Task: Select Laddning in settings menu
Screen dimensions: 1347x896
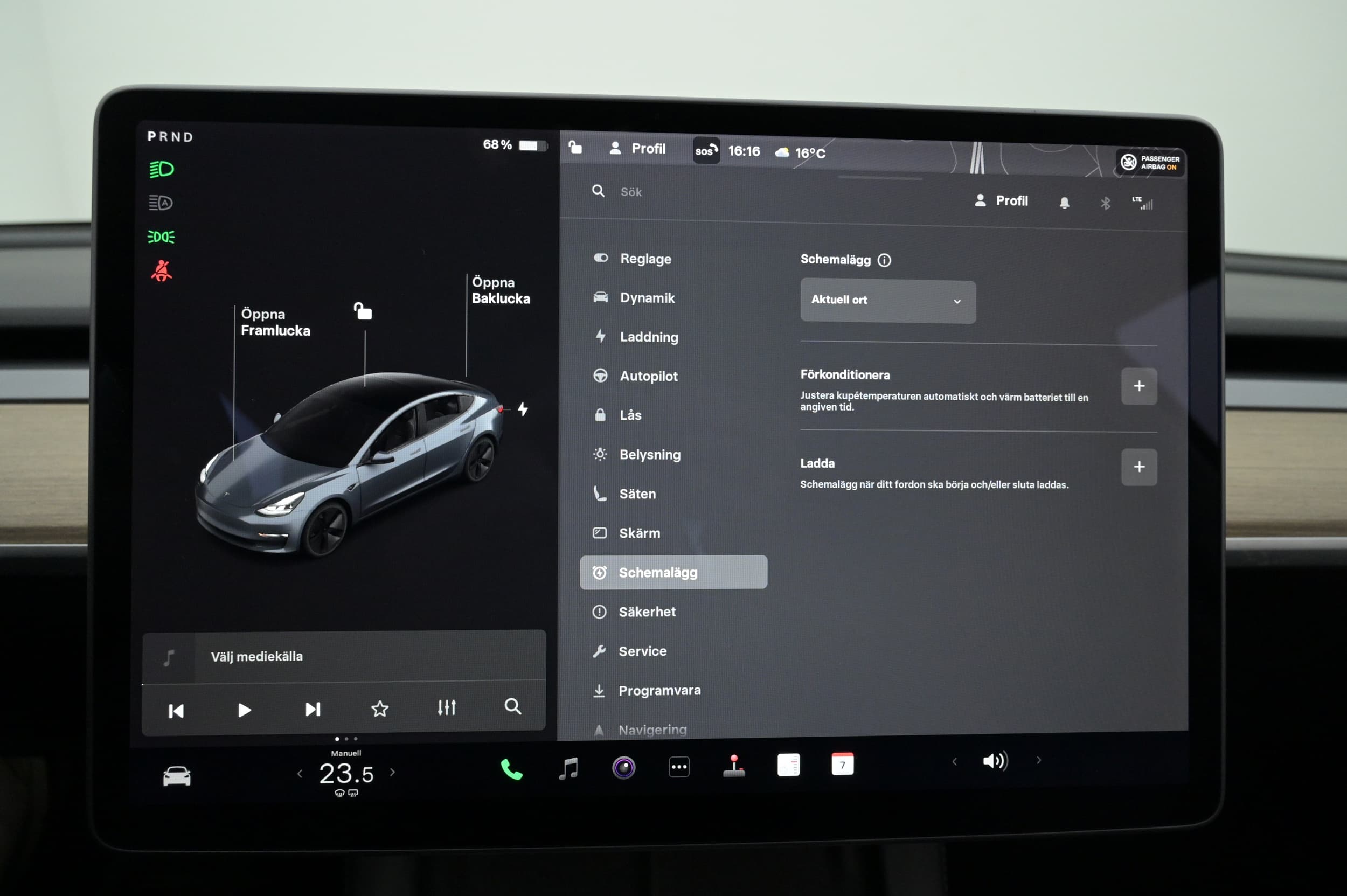Action: click(x=649, y=337)
